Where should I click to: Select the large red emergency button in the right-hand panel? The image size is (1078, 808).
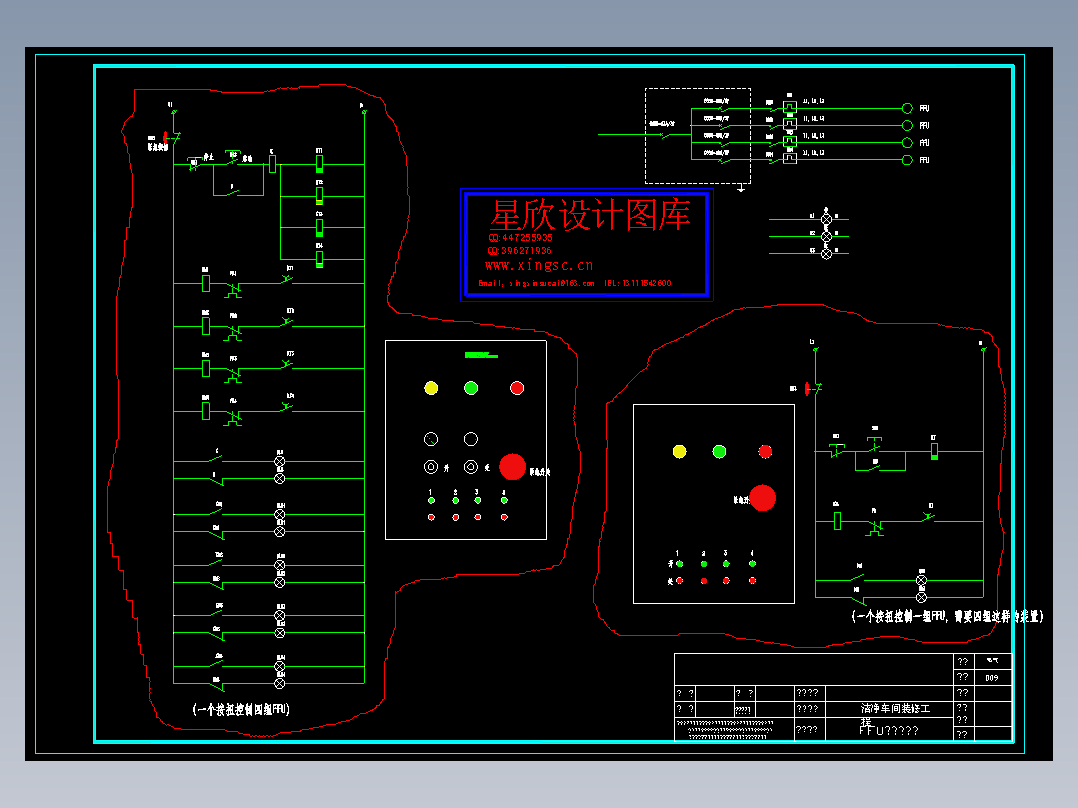pos(762,499)
